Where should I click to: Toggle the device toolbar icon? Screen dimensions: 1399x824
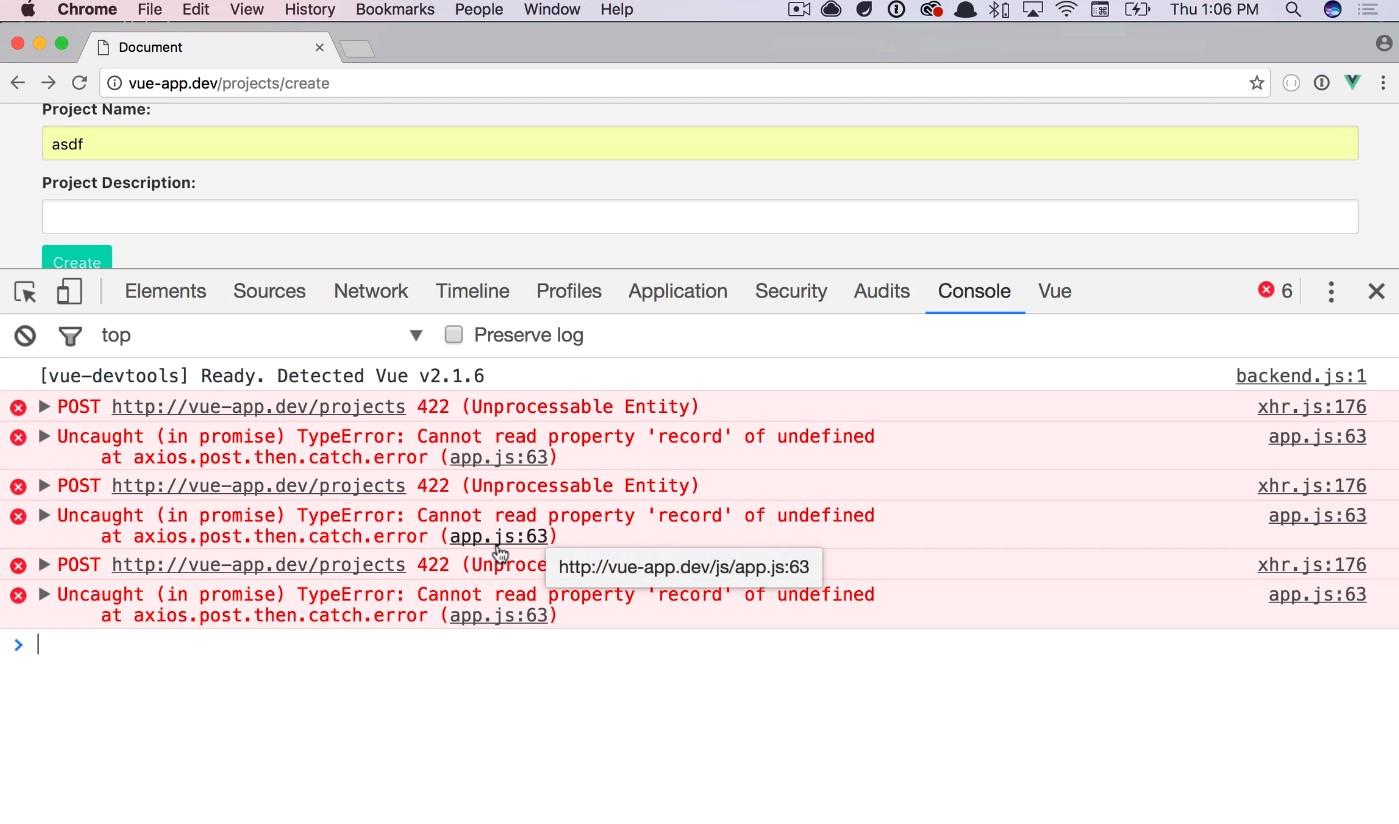click(x=69, y=292)
